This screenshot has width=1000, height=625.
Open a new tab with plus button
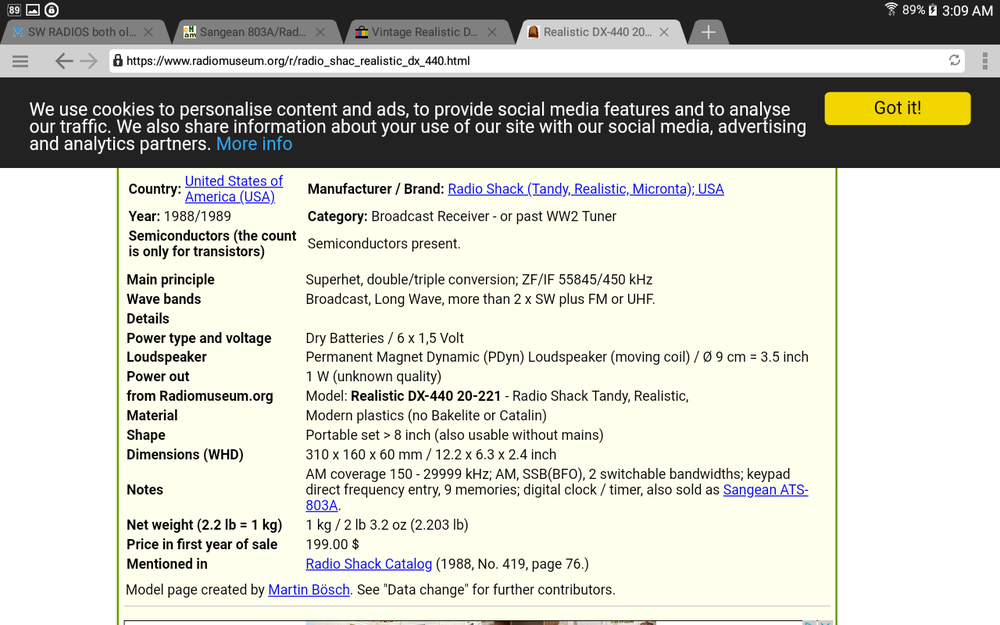pos(708,33)
